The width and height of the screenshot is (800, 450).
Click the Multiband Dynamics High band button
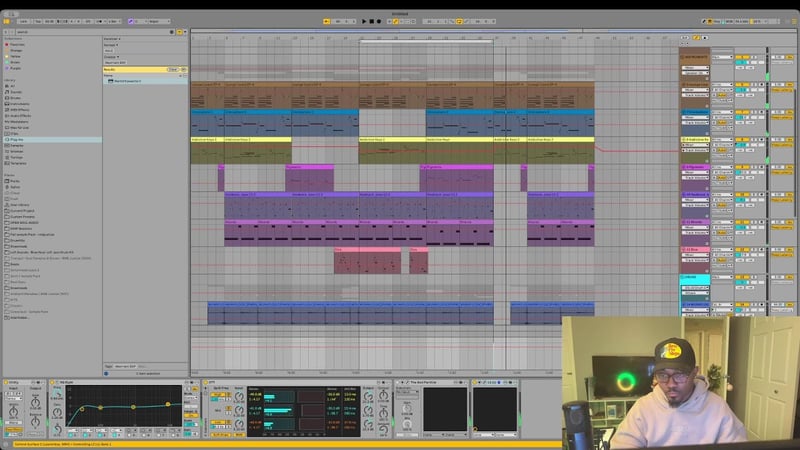218,395
